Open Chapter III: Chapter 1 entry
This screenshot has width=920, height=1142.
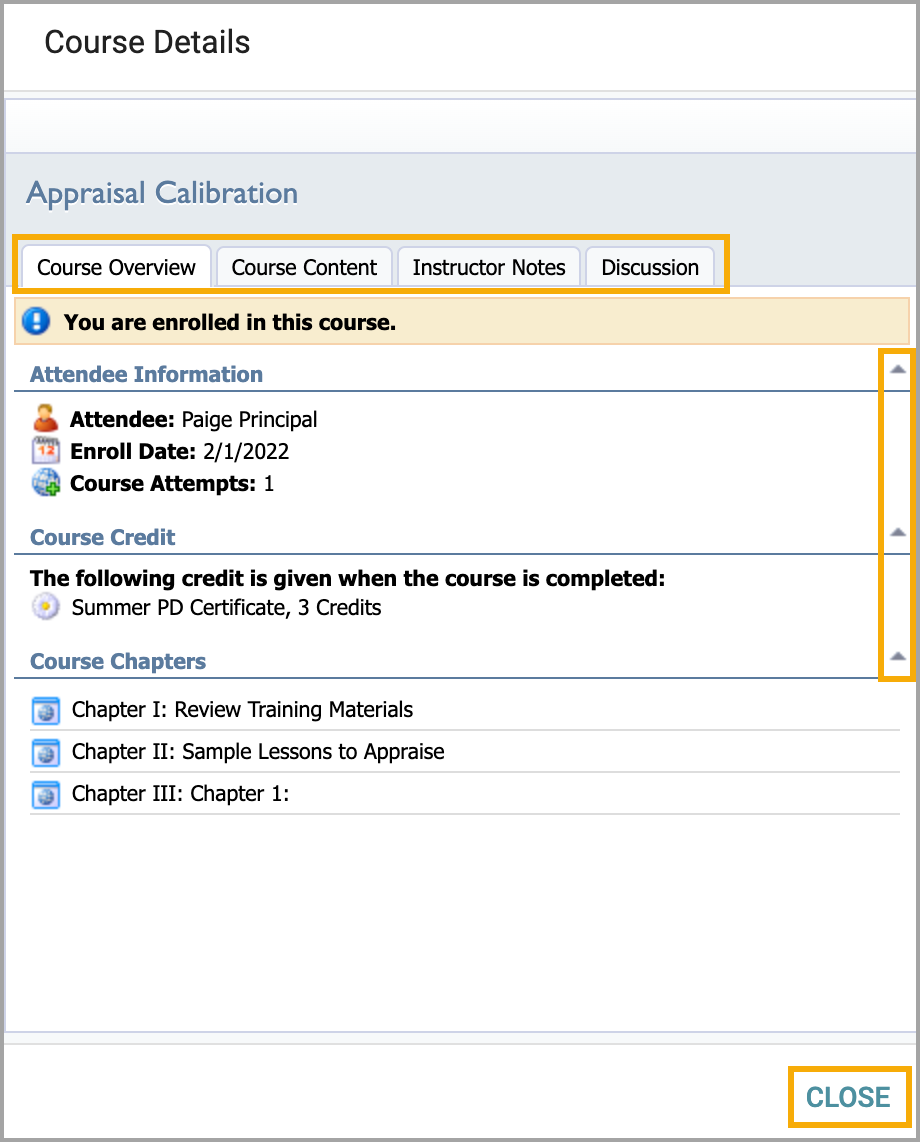pyautogui.click(x=180, y=794)
